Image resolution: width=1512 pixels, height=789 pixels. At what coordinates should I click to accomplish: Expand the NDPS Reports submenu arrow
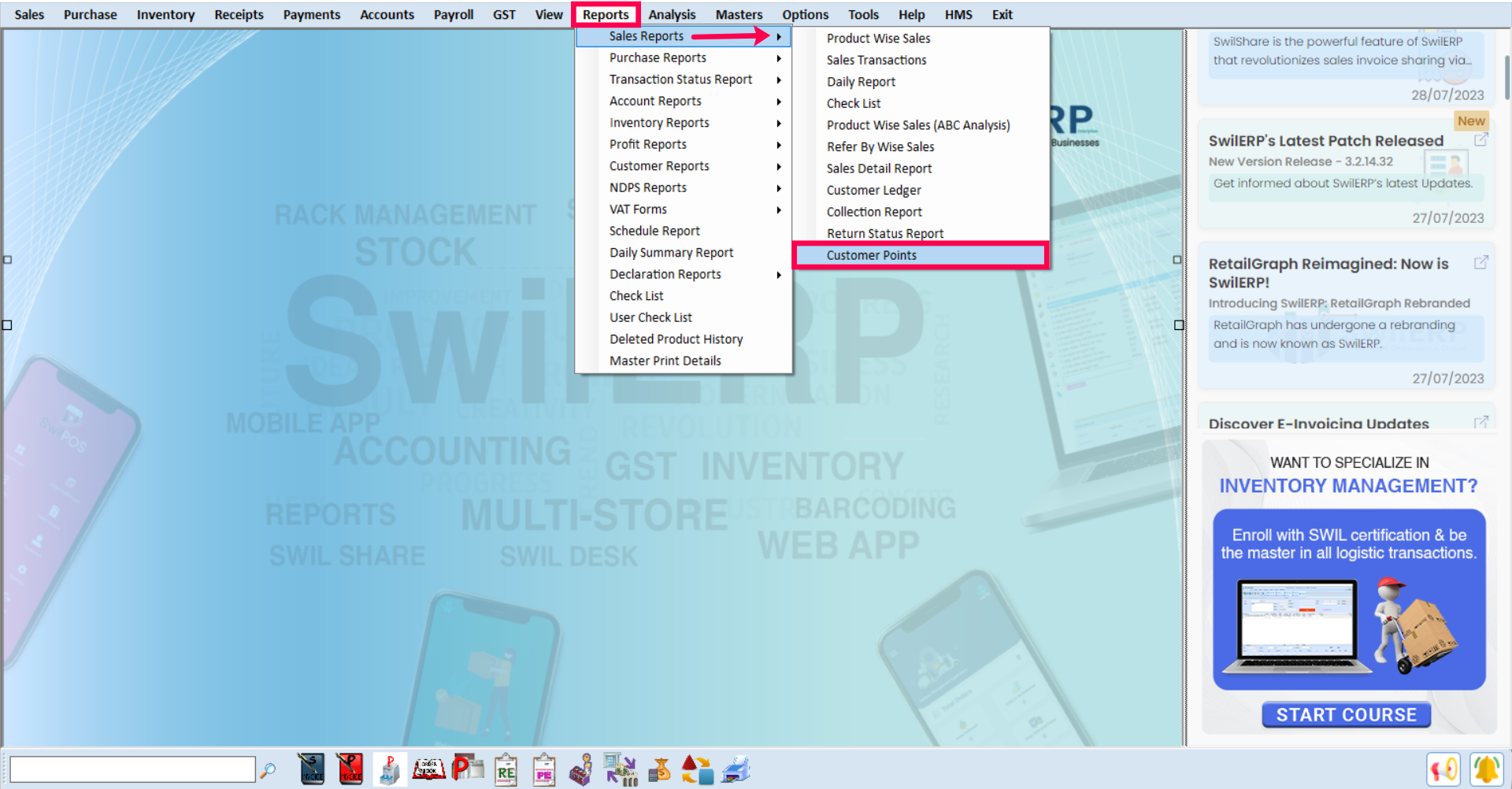coord(779,188)
